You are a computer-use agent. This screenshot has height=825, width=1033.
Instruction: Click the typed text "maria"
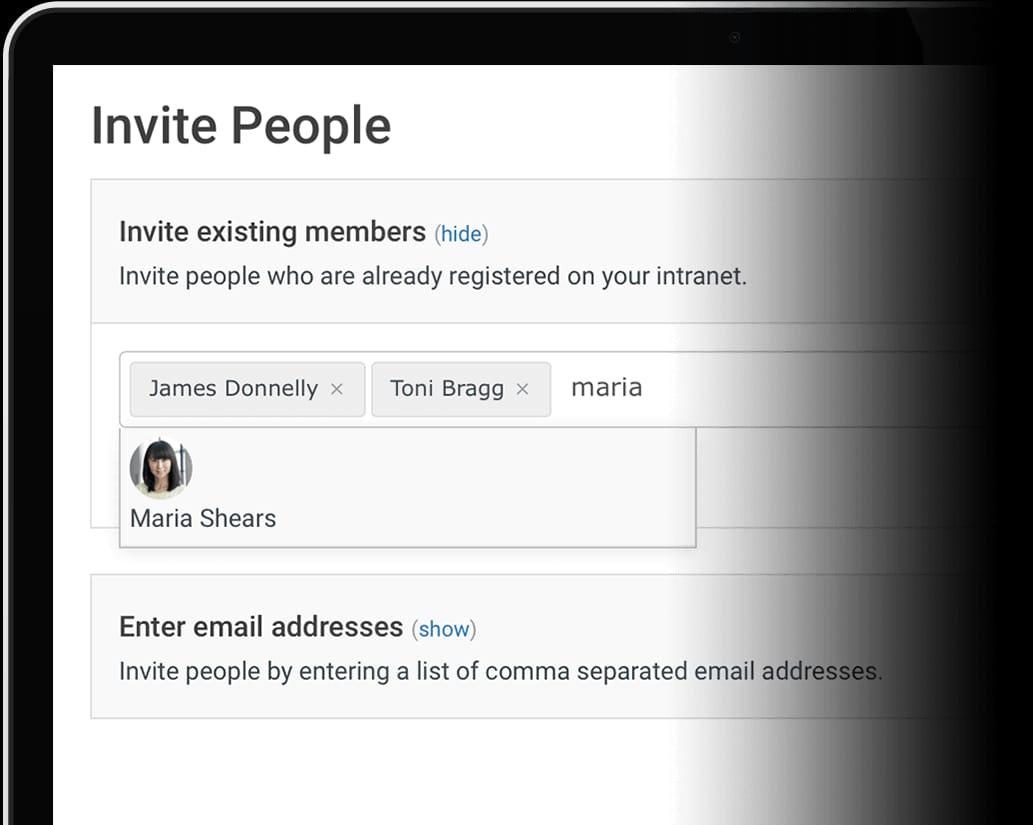coord(606,388)
